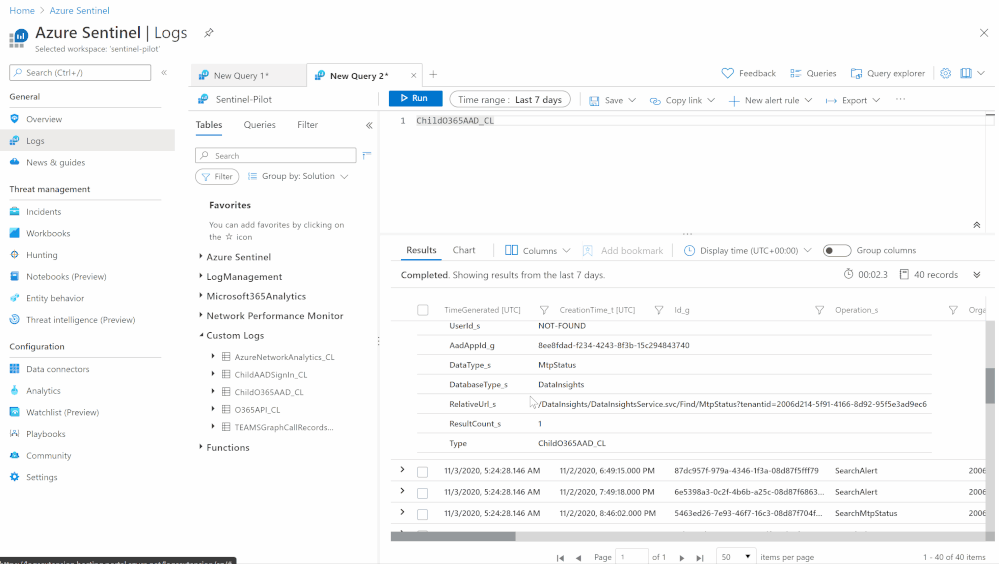
Task: Open Playbooks in Configuration
Action: coord(45,434)
